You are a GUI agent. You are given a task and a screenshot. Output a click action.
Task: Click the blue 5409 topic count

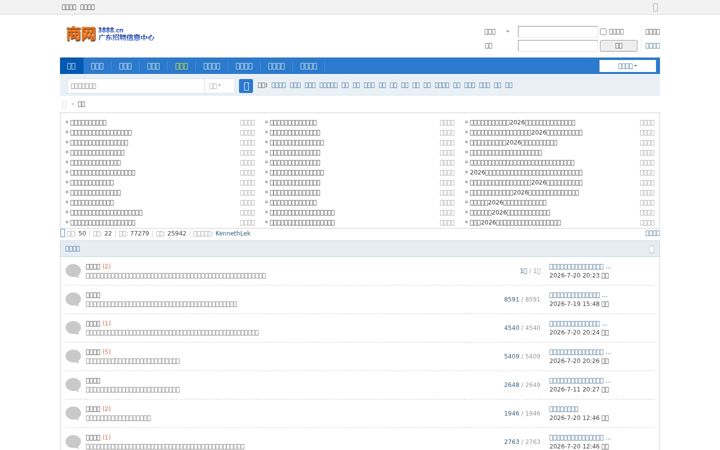511,356
